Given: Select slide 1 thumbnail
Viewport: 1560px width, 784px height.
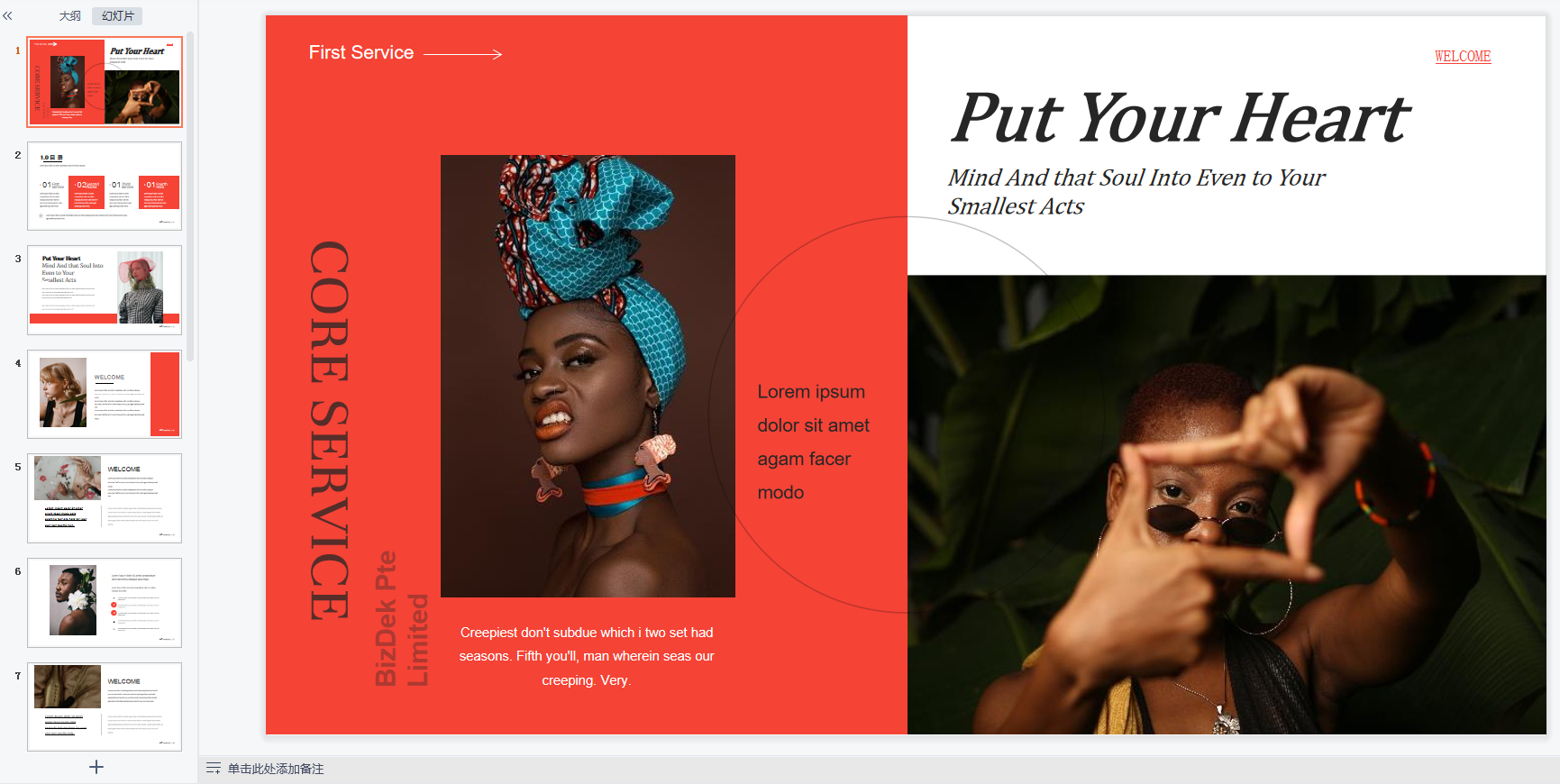Looking at the screenshot, I should point(105,82).
